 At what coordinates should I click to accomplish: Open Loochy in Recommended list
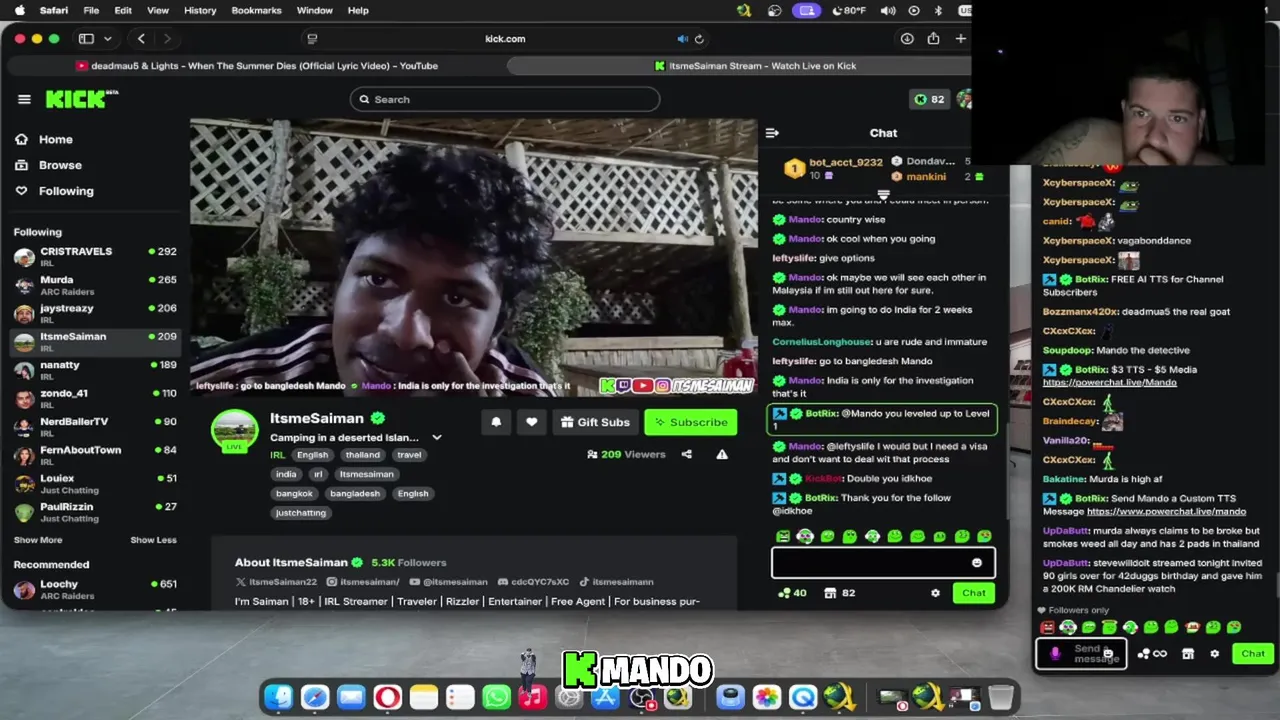point(95,589)
